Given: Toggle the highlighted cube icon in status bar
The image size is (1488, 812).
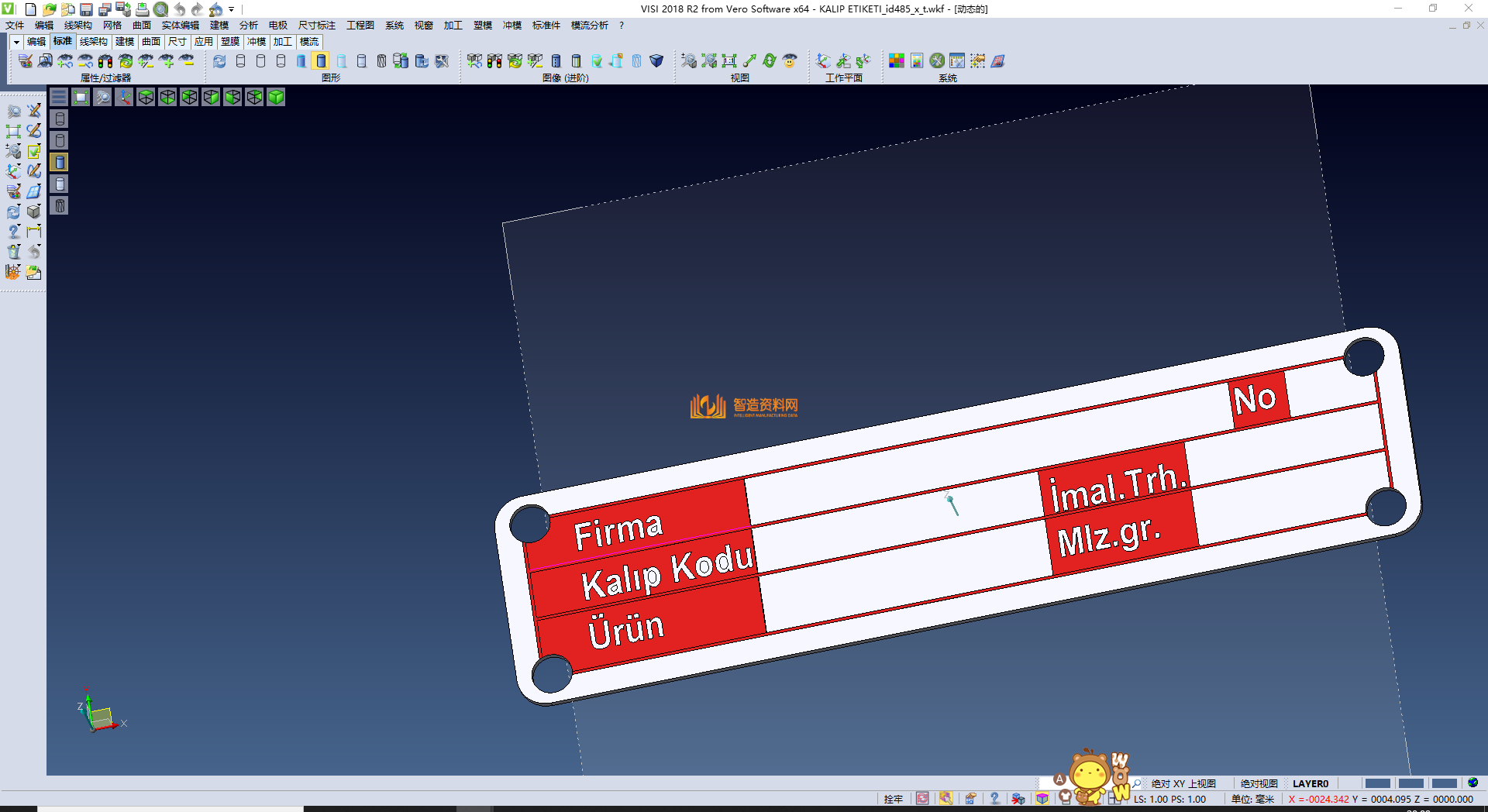Looking at the screenshot, I should [x=1042, y=799].
